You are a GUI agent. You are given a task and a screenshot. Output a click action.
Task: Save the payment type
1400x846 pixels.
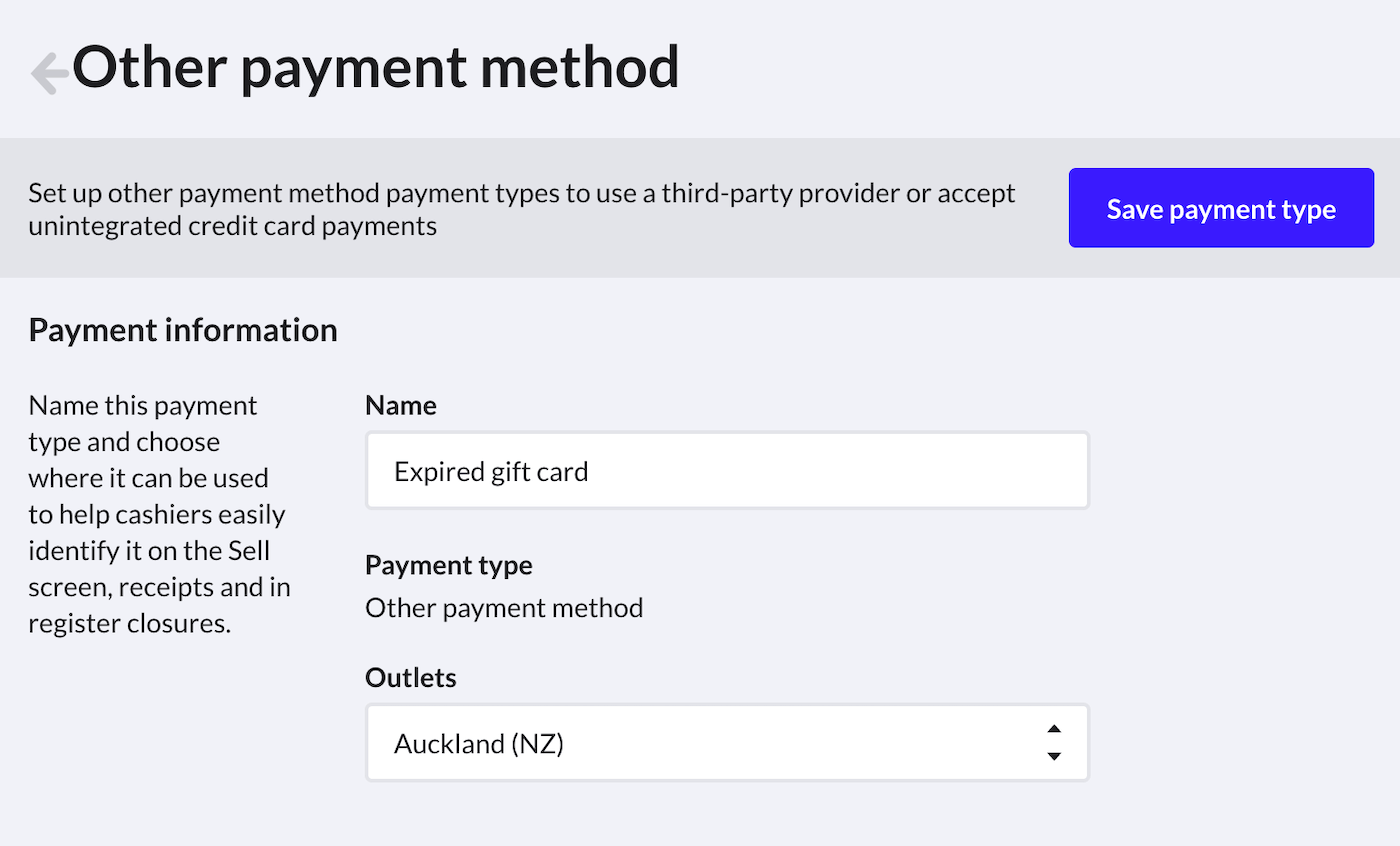point(1221,208)
